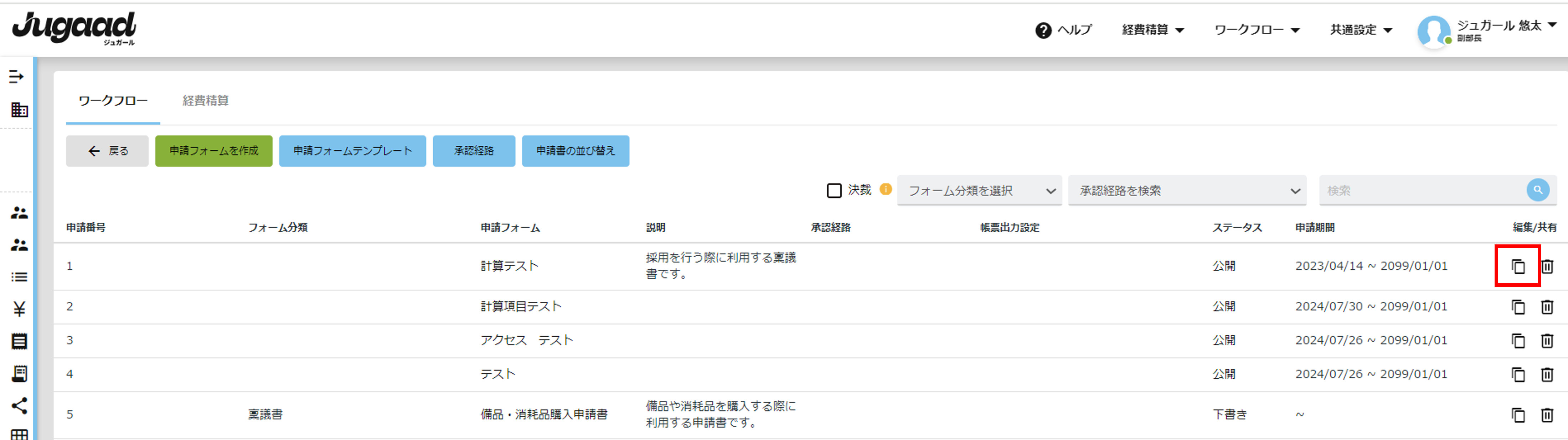The width and height of the screenshot is (1568, 440).
Task: Click the 承認経路 button
Action: 474,151
